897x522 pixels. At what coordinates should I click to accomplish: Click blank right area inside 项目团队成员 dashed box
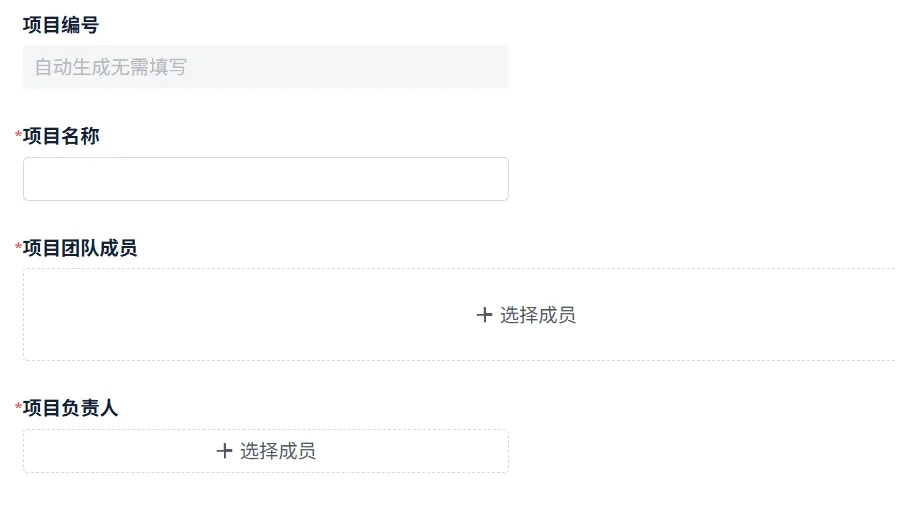pyautogui.click(x=780, y=315)
